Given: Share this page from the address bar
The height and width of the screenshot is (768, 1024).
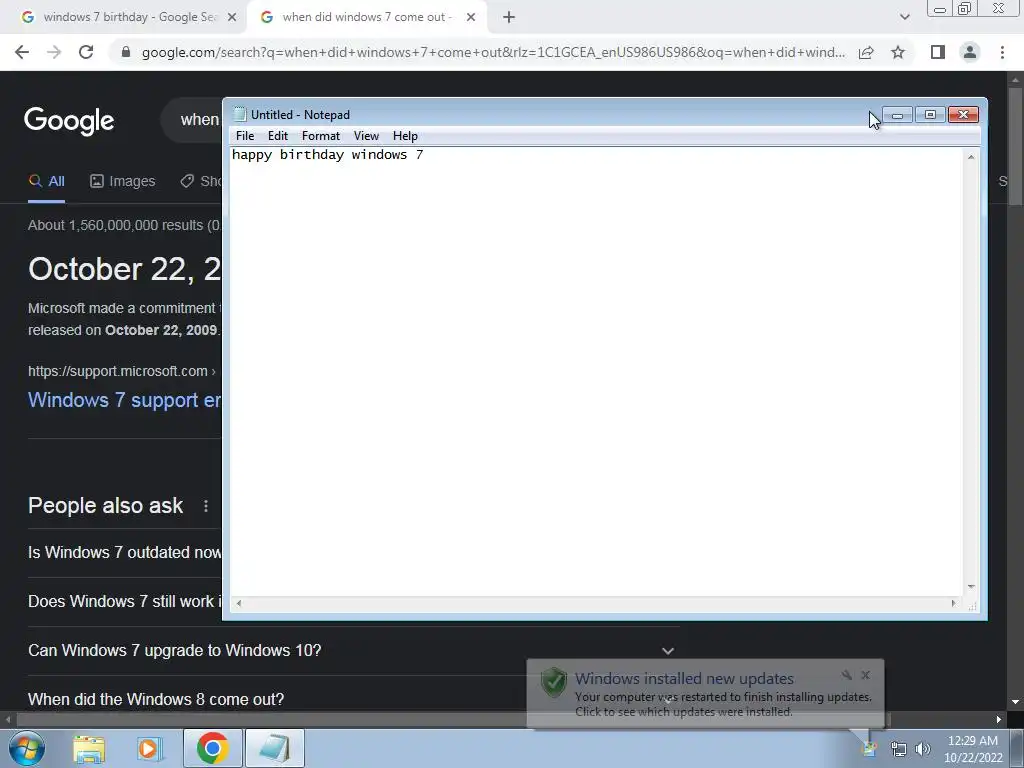Looking at the screenshot, I should [x=866, y=52].
